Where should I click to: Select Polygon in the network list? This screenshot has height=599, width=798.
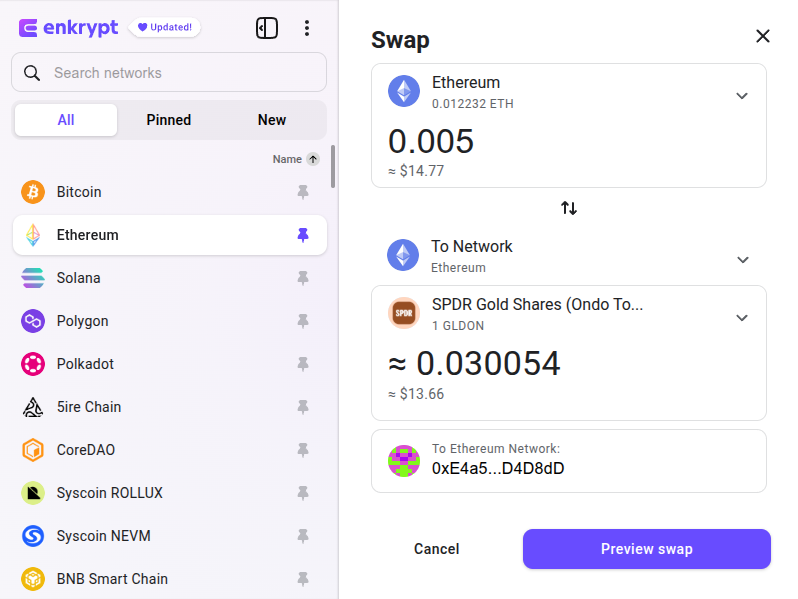point(169,321)
